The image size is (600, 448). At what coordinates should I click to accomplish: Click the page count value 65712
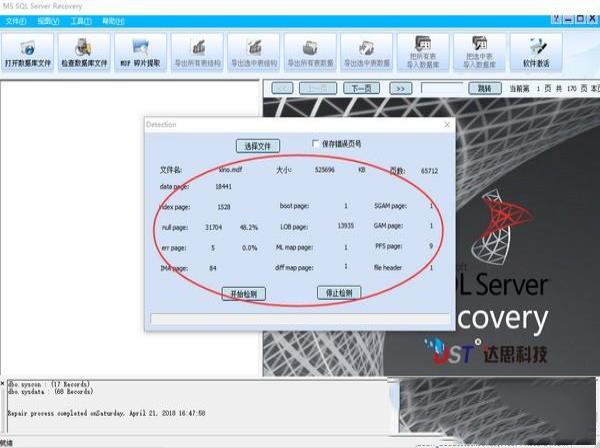tap(429, 171)
